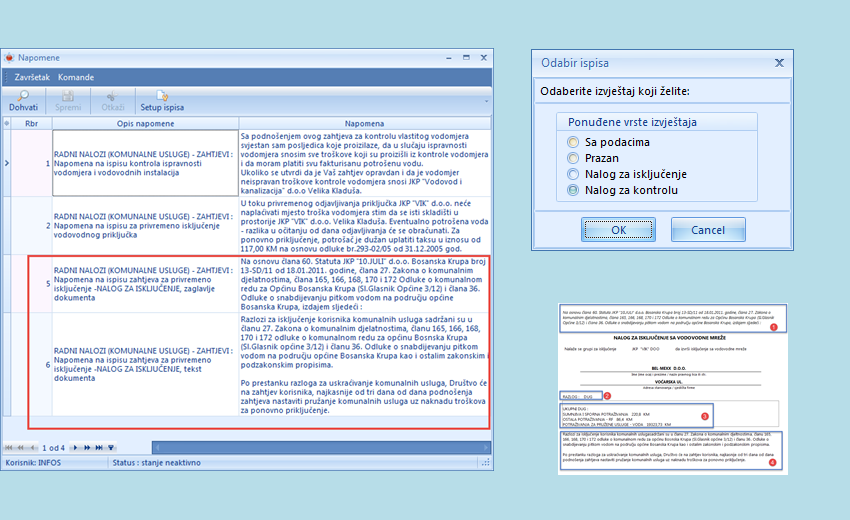The width and height of the screenshot is (850, 520).
Task: Click the grid corner selector icon
Action: pyautogui.click(x=7, y=123)
